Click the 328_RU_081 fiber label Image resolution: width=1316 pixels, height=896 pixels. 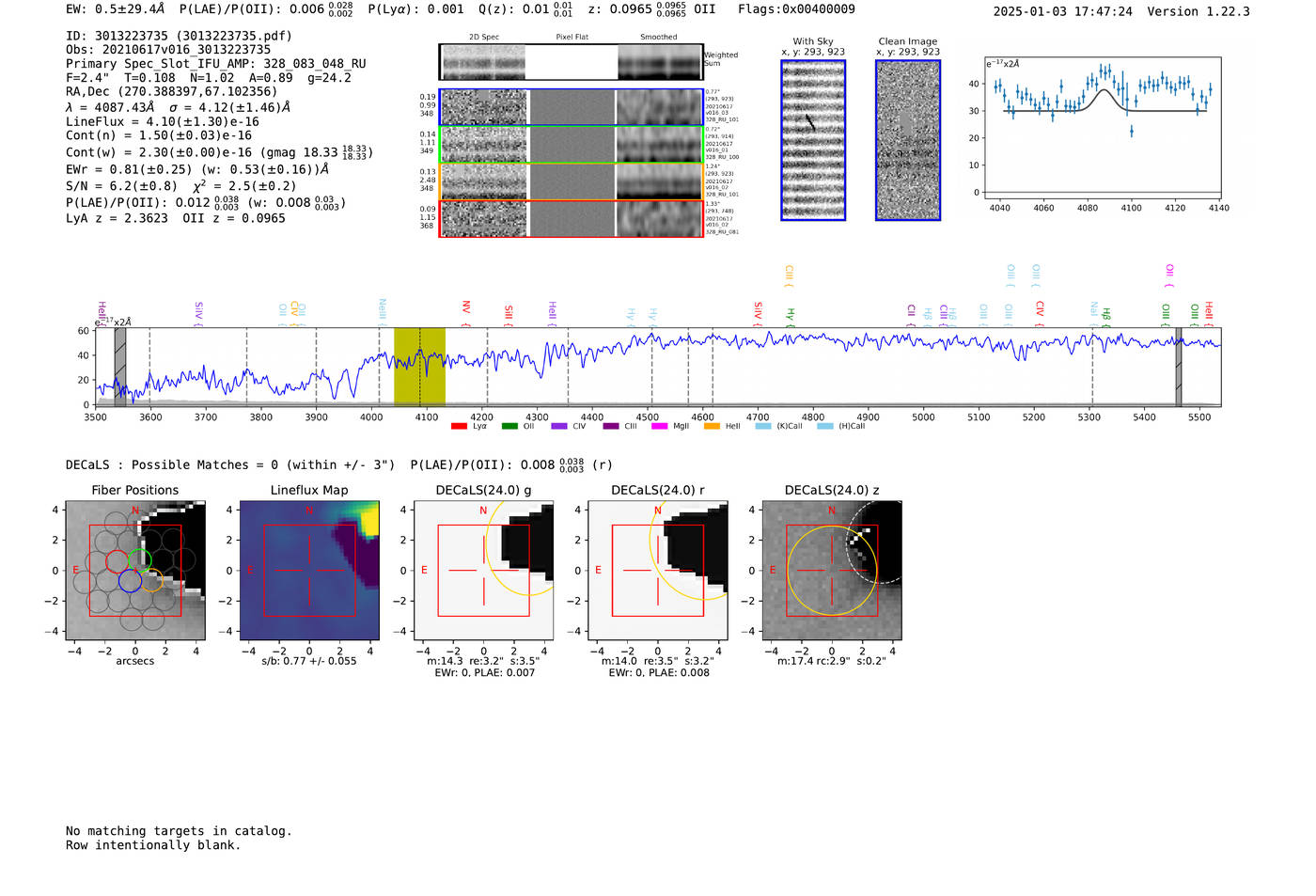[x=722, y=232]
